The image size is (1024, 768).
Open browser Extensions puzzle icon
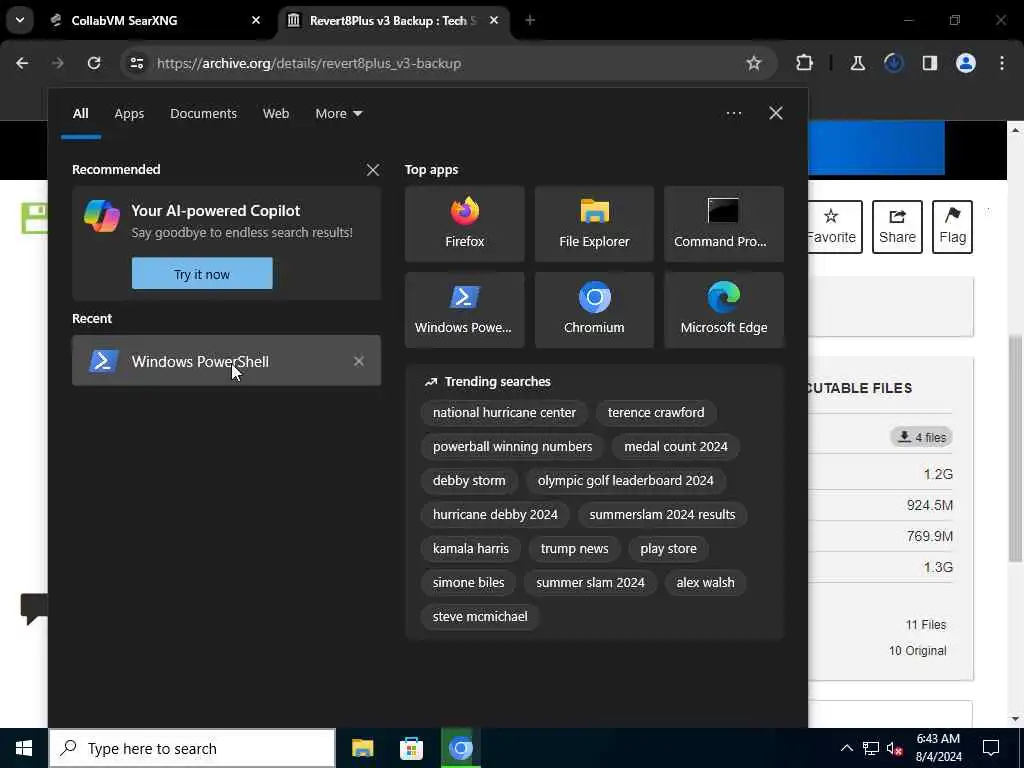pyautogui.click(x=805, y=63)
